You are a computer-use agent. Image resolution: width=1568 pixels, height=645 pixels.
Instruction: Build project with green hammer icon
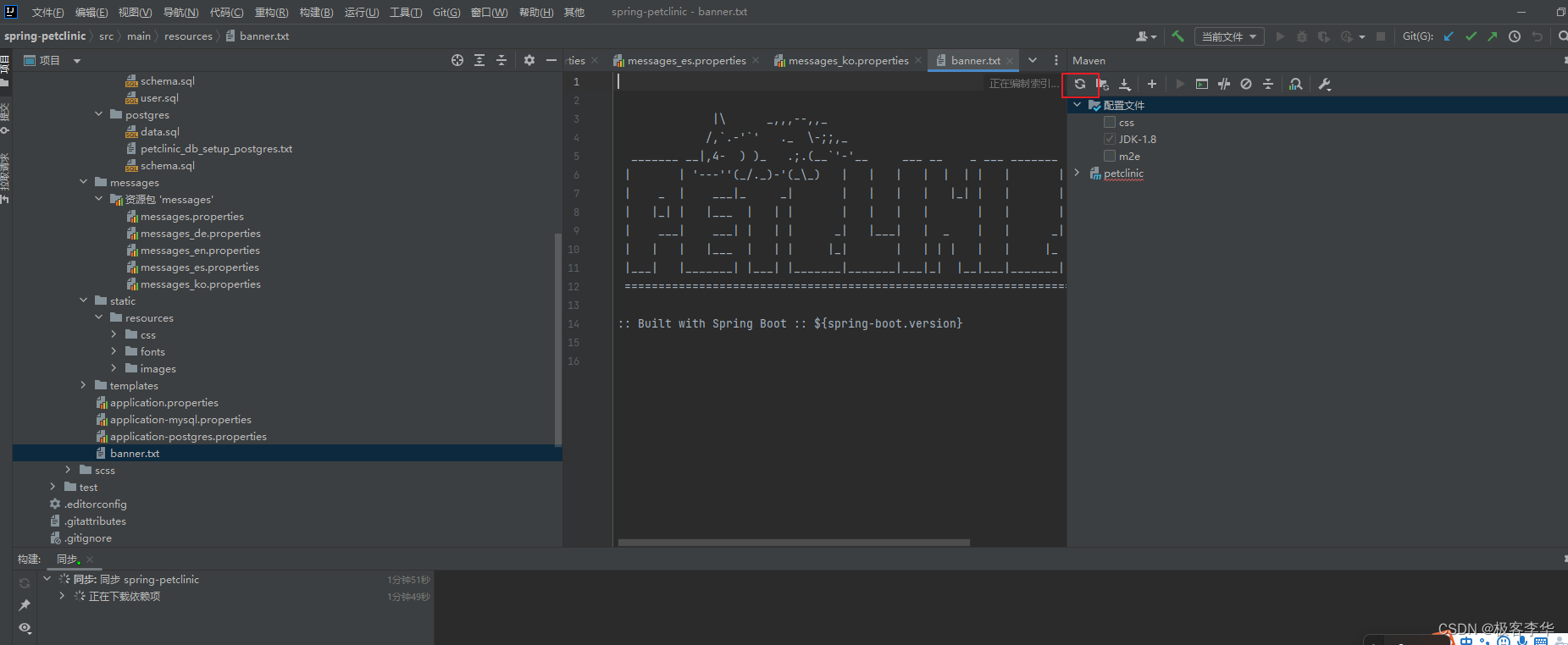[1177, 36]
